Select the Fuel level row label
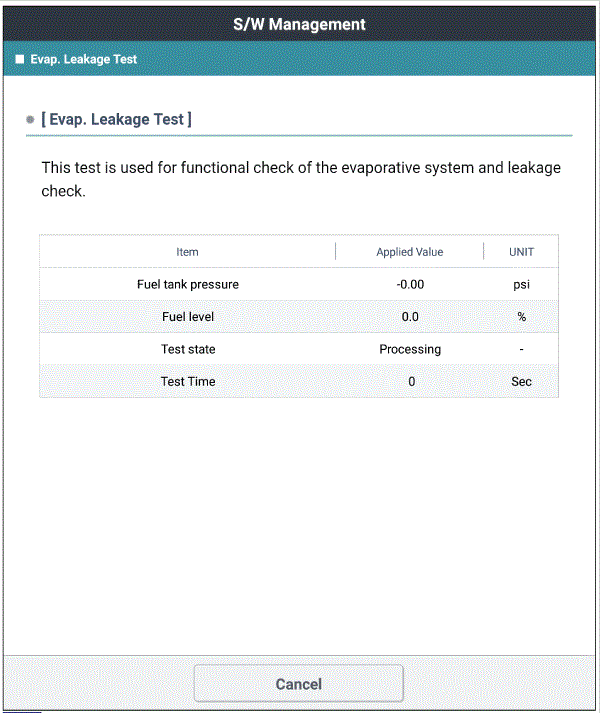600x718 pixels. point(188,317)
